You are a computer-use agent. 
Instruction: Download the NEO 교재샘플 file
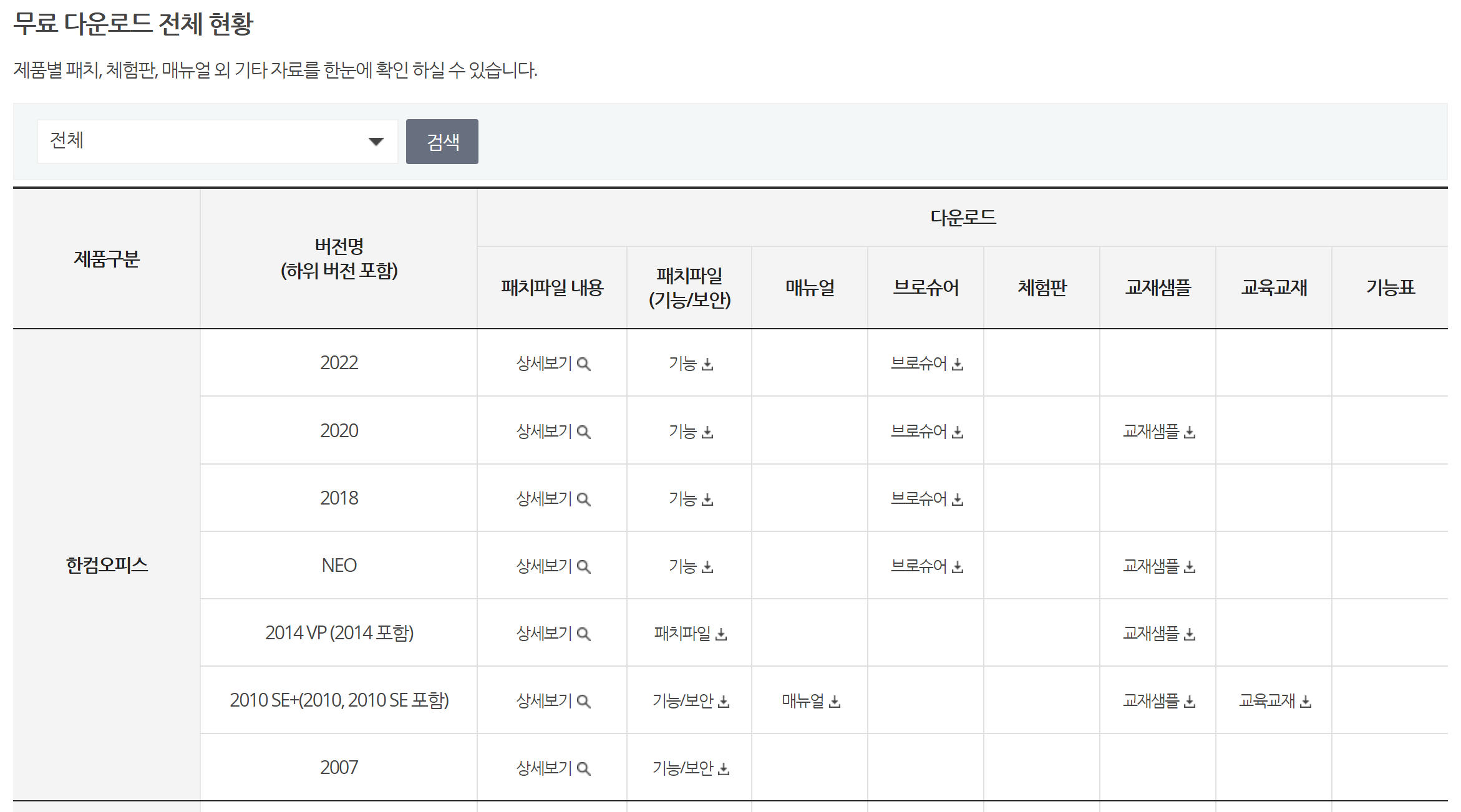coord(1158,566)
